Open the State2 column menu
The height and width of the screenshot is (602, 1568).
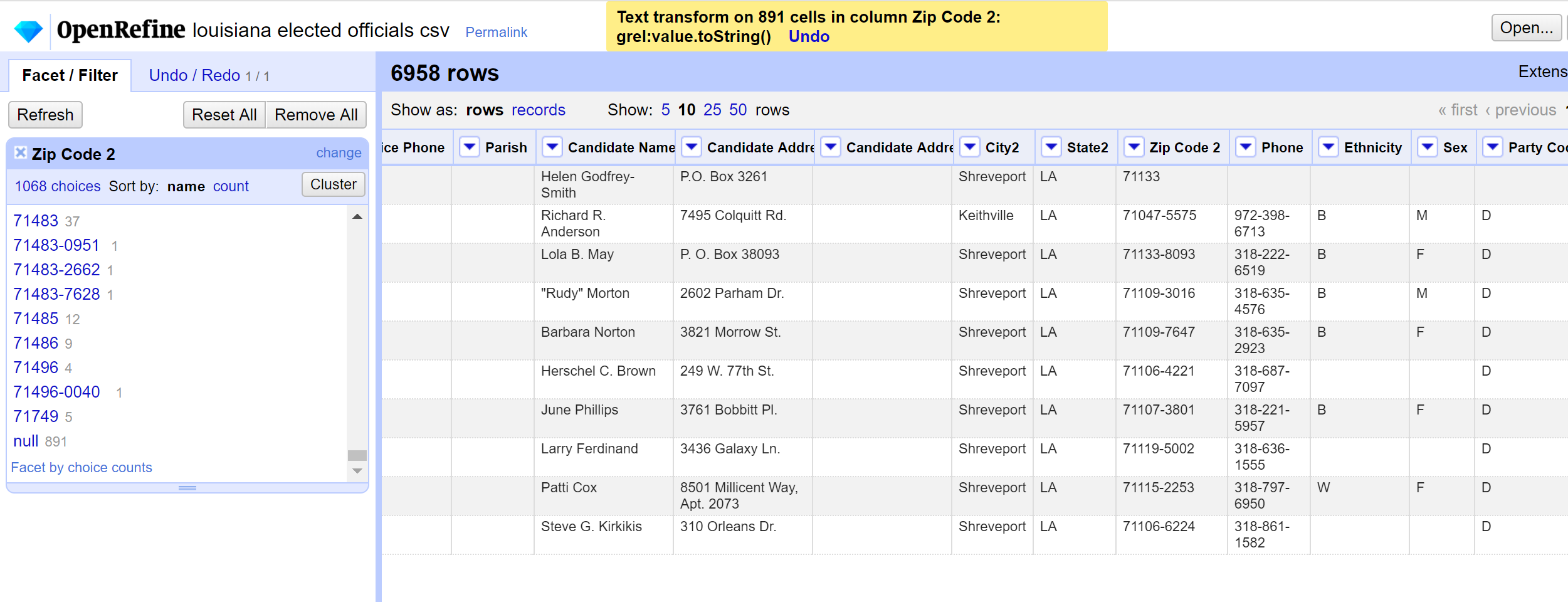pyautogui.click(x=1050, y=147)
